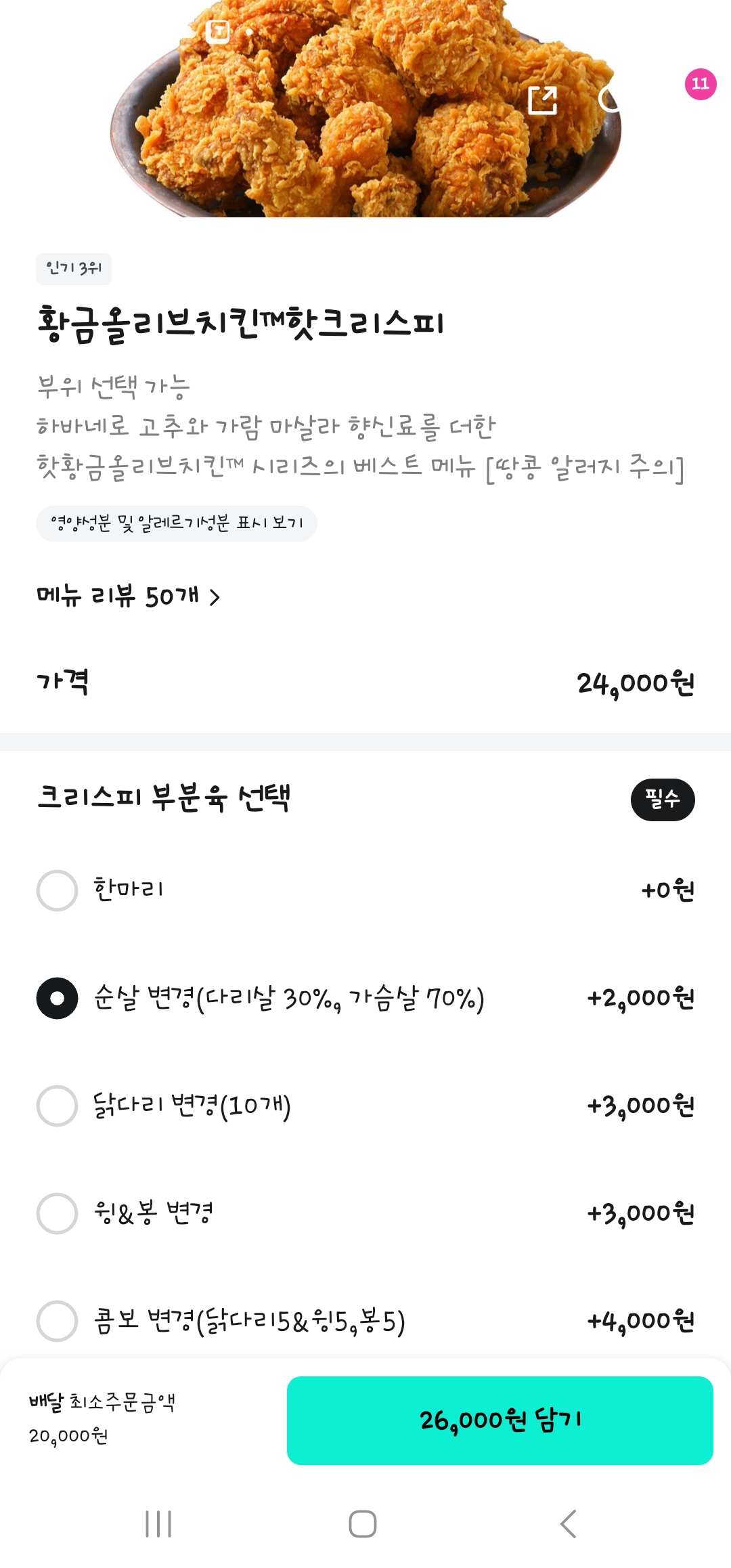View 영양성분 및 알레르기성분 표시 보기
Image resolution: width=731 pixels, height=1568 pixels.
click(x=176, y=523)
